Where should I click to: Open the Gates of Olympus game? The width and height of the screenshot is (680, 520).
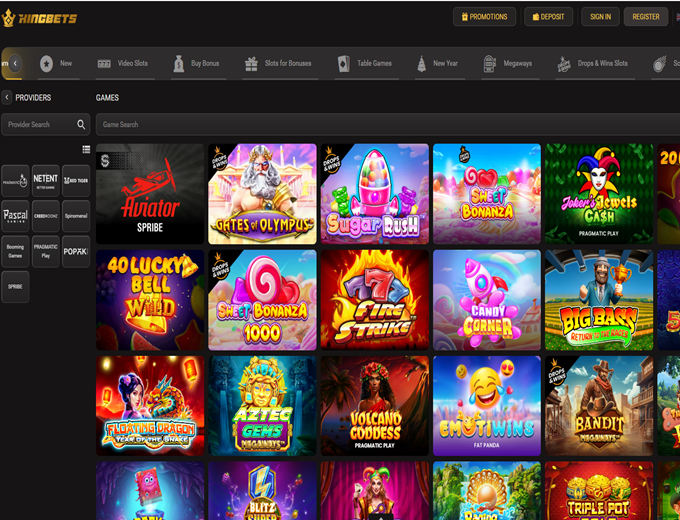(262, 194)
